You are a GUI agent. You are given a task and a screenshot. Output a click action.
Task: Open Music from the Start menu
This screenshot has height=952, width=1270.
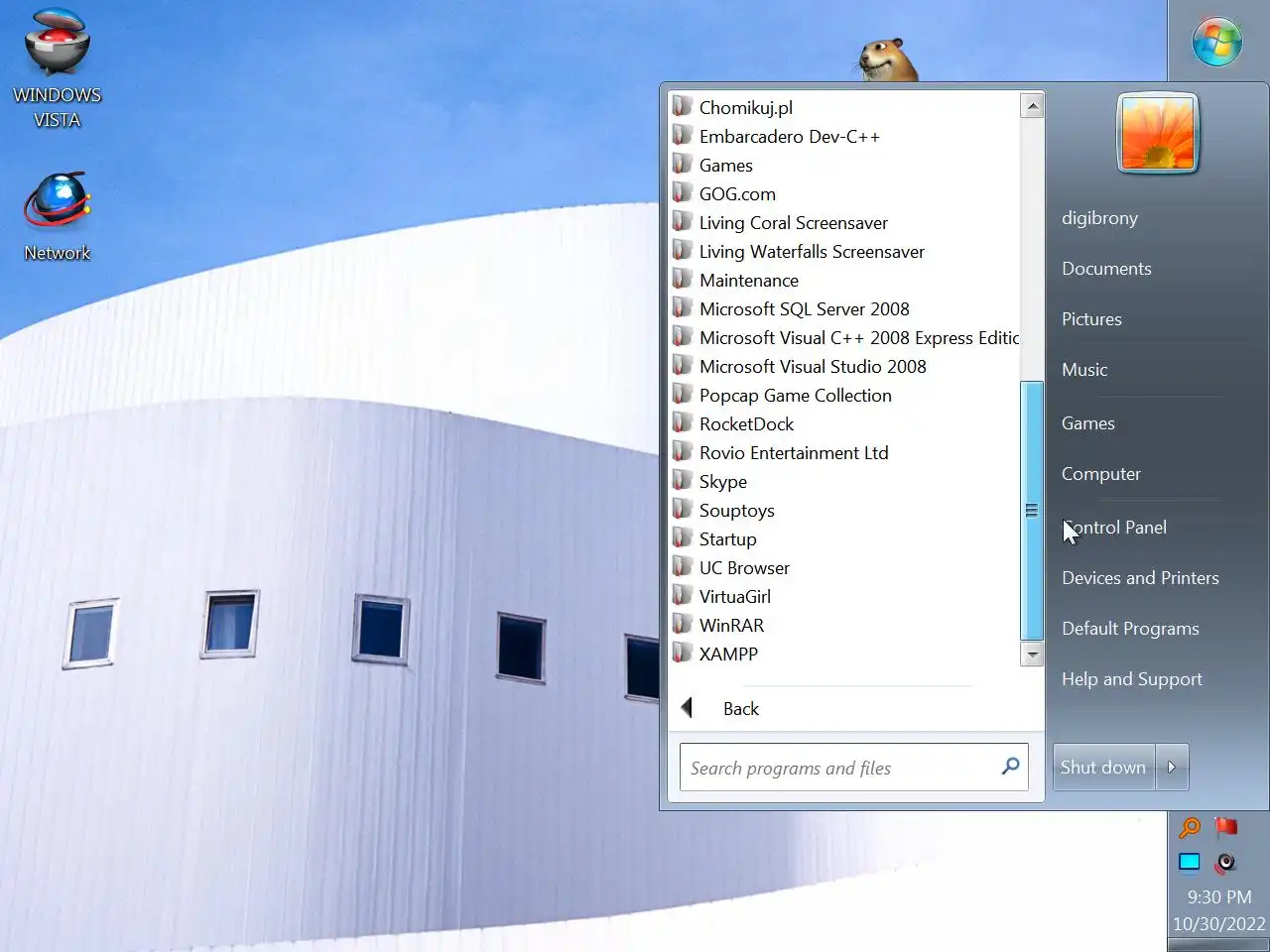click(x=1084, y=370)
